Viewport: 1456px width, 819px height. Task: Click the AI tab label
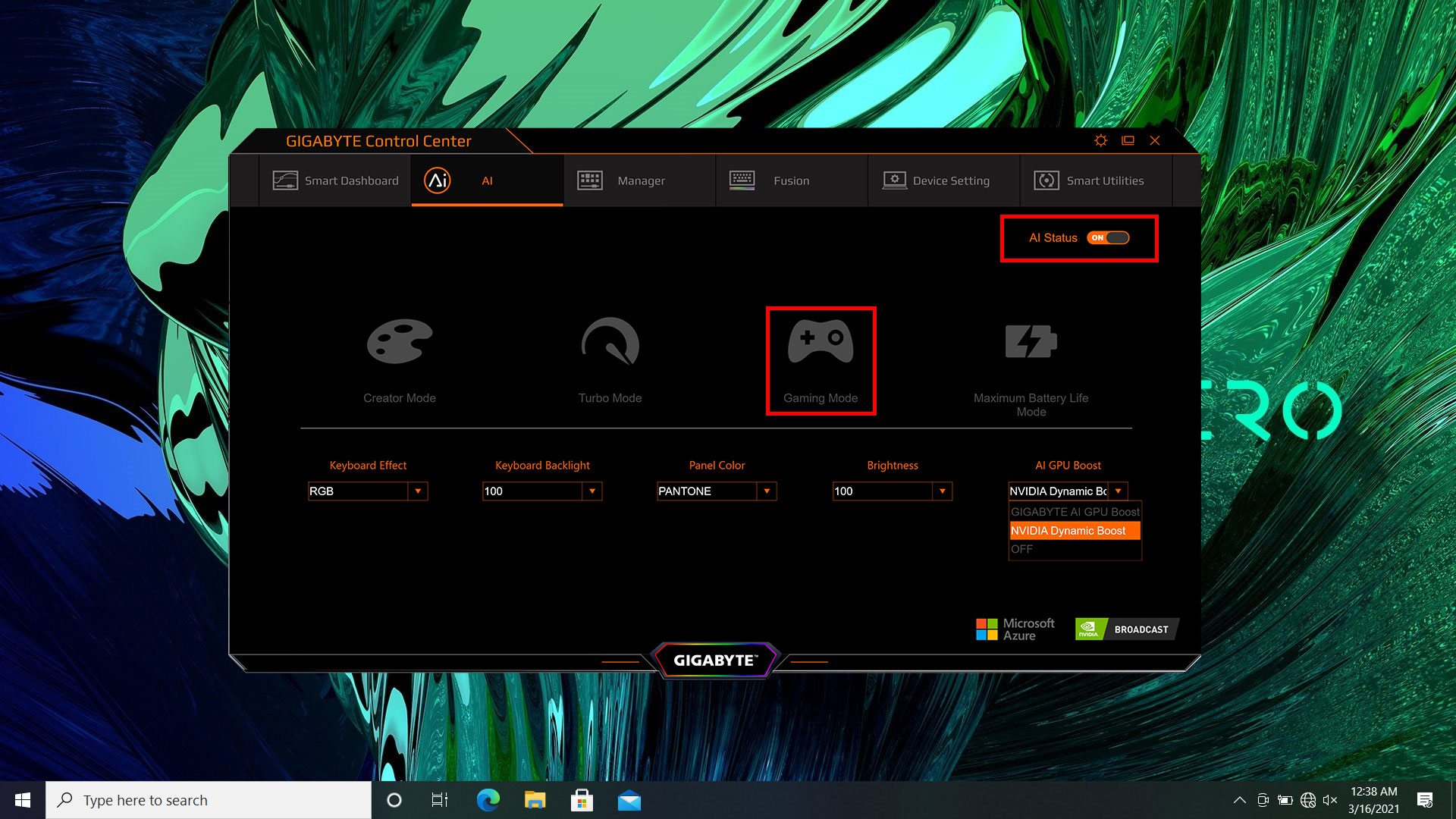487,180
